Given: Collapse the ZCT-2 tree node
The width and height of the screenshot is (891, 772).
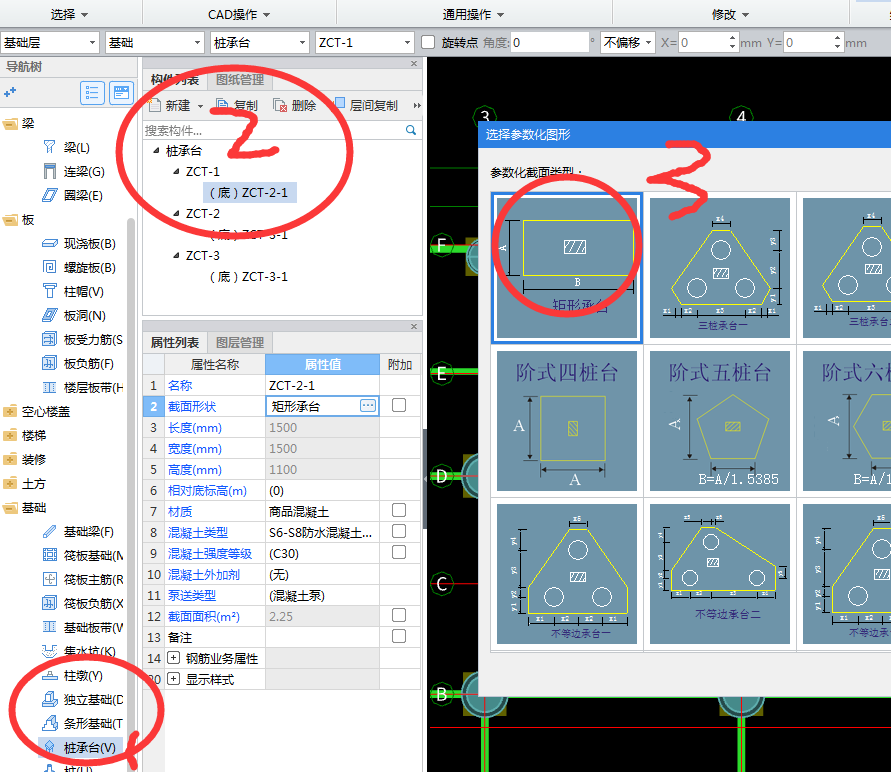Looking at the screenshot, I should tap(176, 214).
